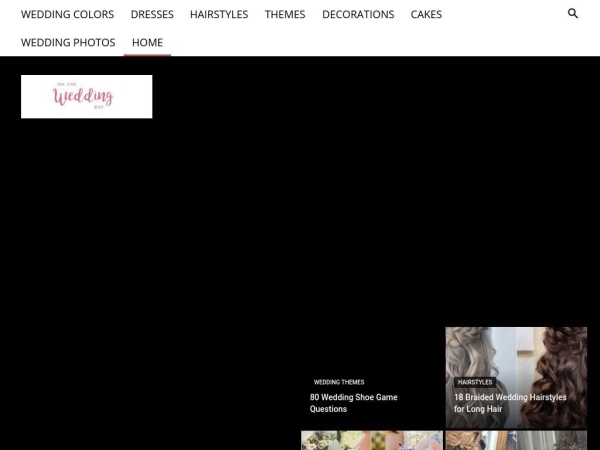Screen dimensions: 600x450
Task: Open the Hairstyles menu item
Action: coord(219,14)
